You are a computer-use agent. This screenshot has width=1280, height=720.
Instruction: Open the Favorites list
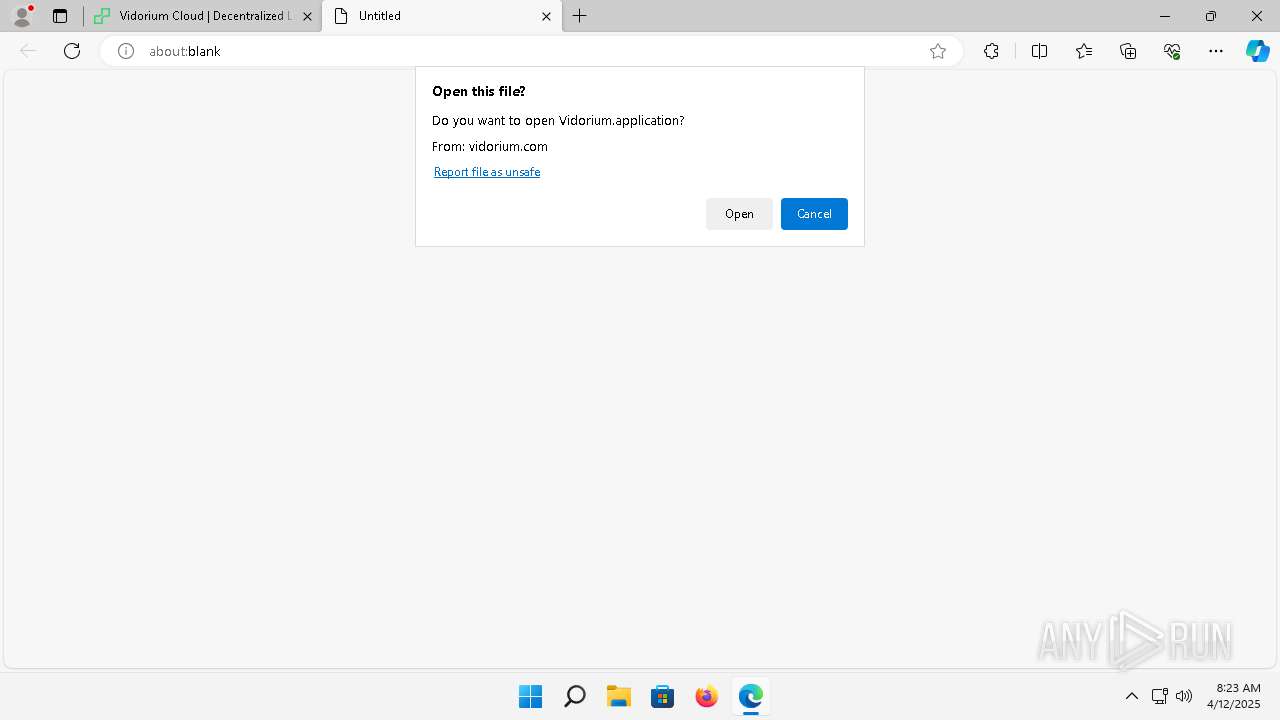pos(1084,51)
